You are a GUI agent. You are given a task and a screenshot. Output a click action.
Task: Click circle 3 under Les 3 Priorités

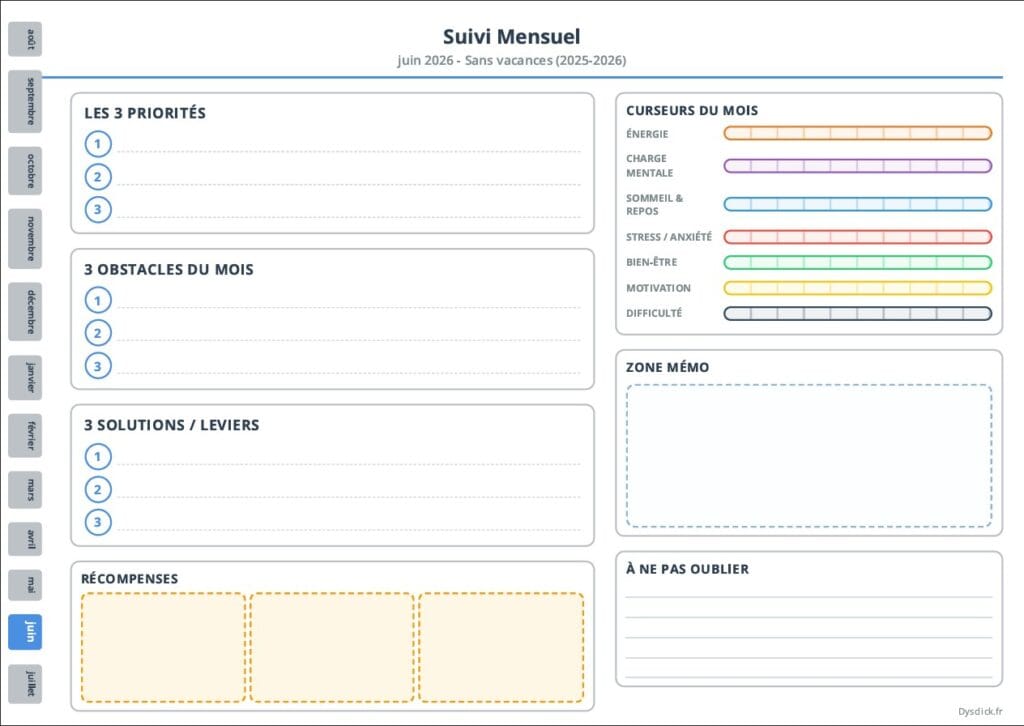coord(98,210)
